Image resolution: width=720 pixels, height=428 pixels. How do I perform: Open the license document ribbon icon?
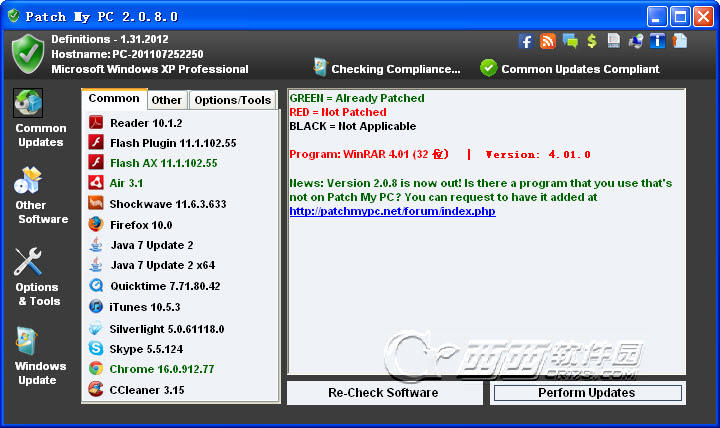coord(680,41)
